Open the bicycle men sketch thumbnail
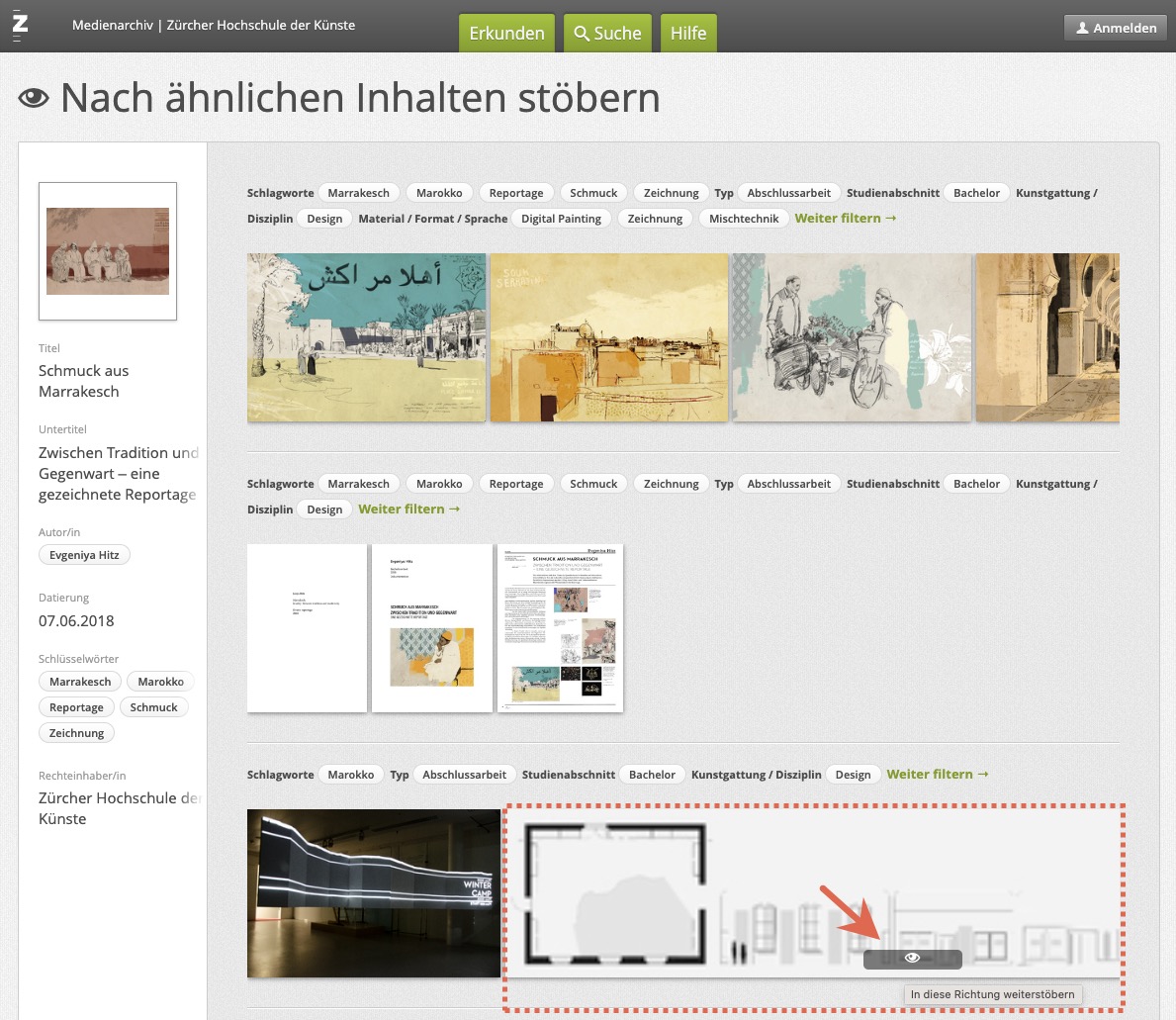Image resolution: width=1176 pixels, height=1020 pixels. tap(851, 337)
